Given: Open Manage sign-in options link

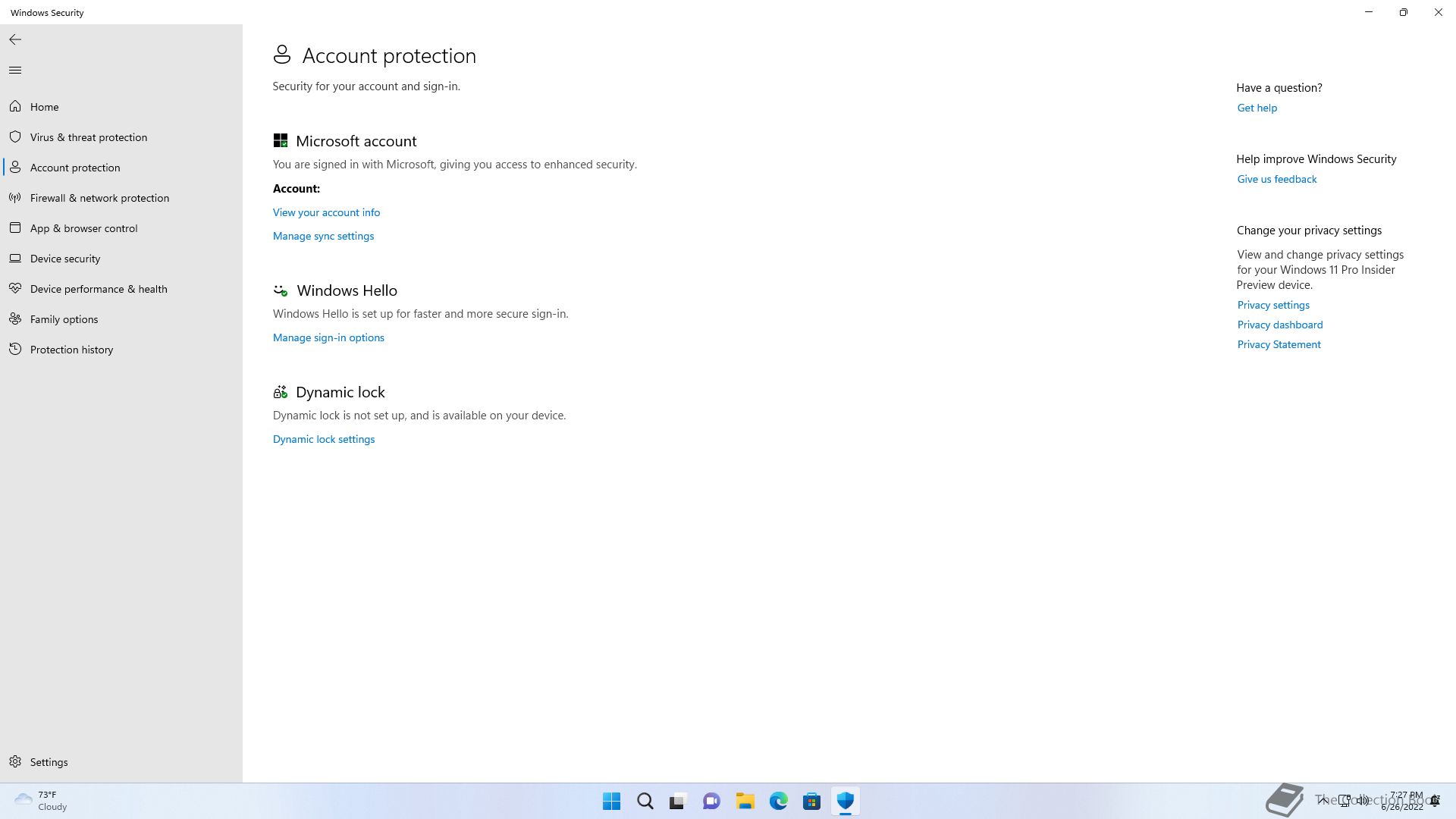Looking at the screenshot, I should [328, 337].
